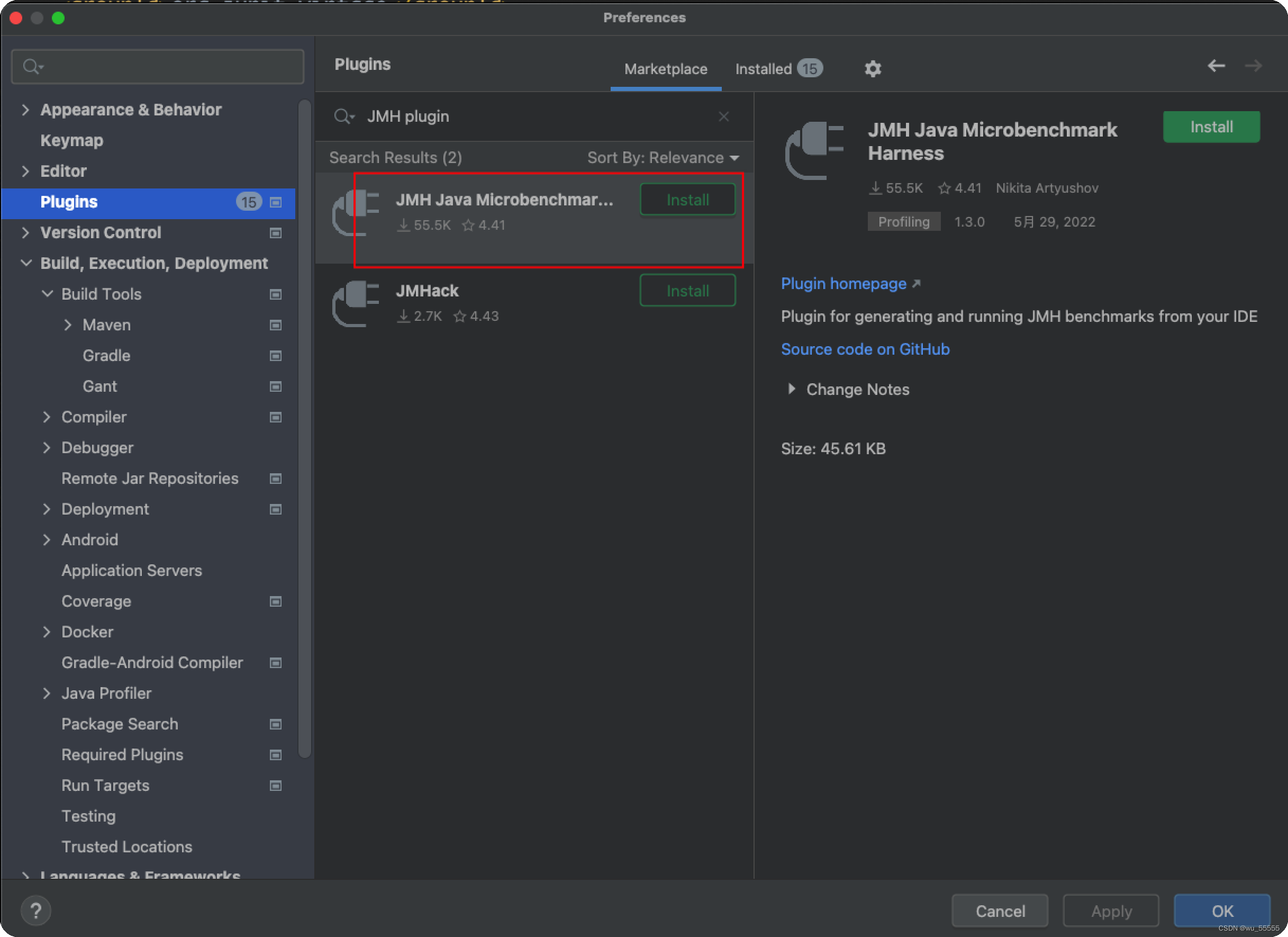1288x937 pixels.
Task: Install JMH Java Microbenchmark from the list
Action: (x=687, y=200)
